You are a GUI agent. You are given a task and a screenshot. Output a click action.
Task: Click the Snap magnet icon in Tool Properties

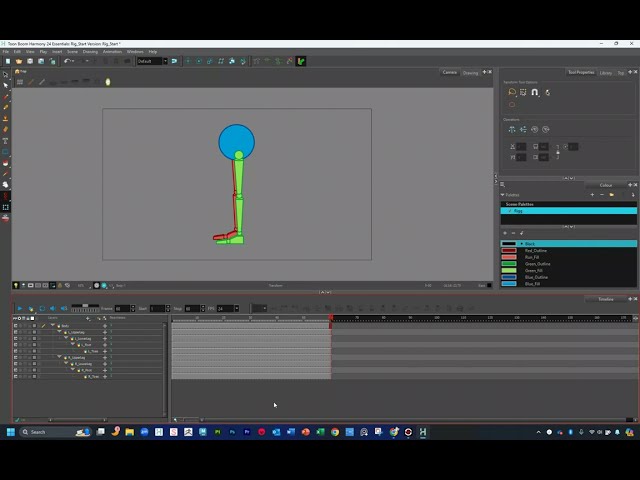click(x=535, y=92)
